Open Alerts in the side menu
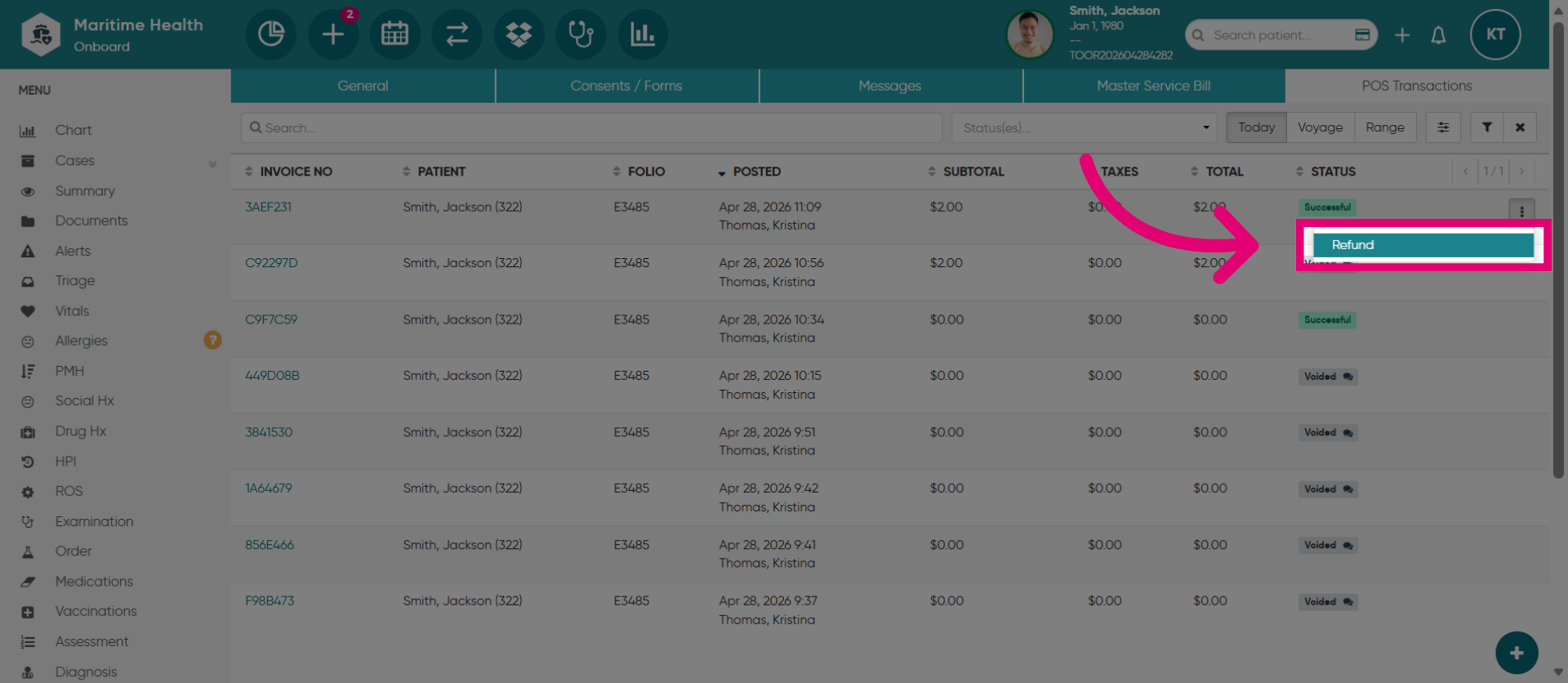Screen dimensions: 1568x683 point(73,252)
